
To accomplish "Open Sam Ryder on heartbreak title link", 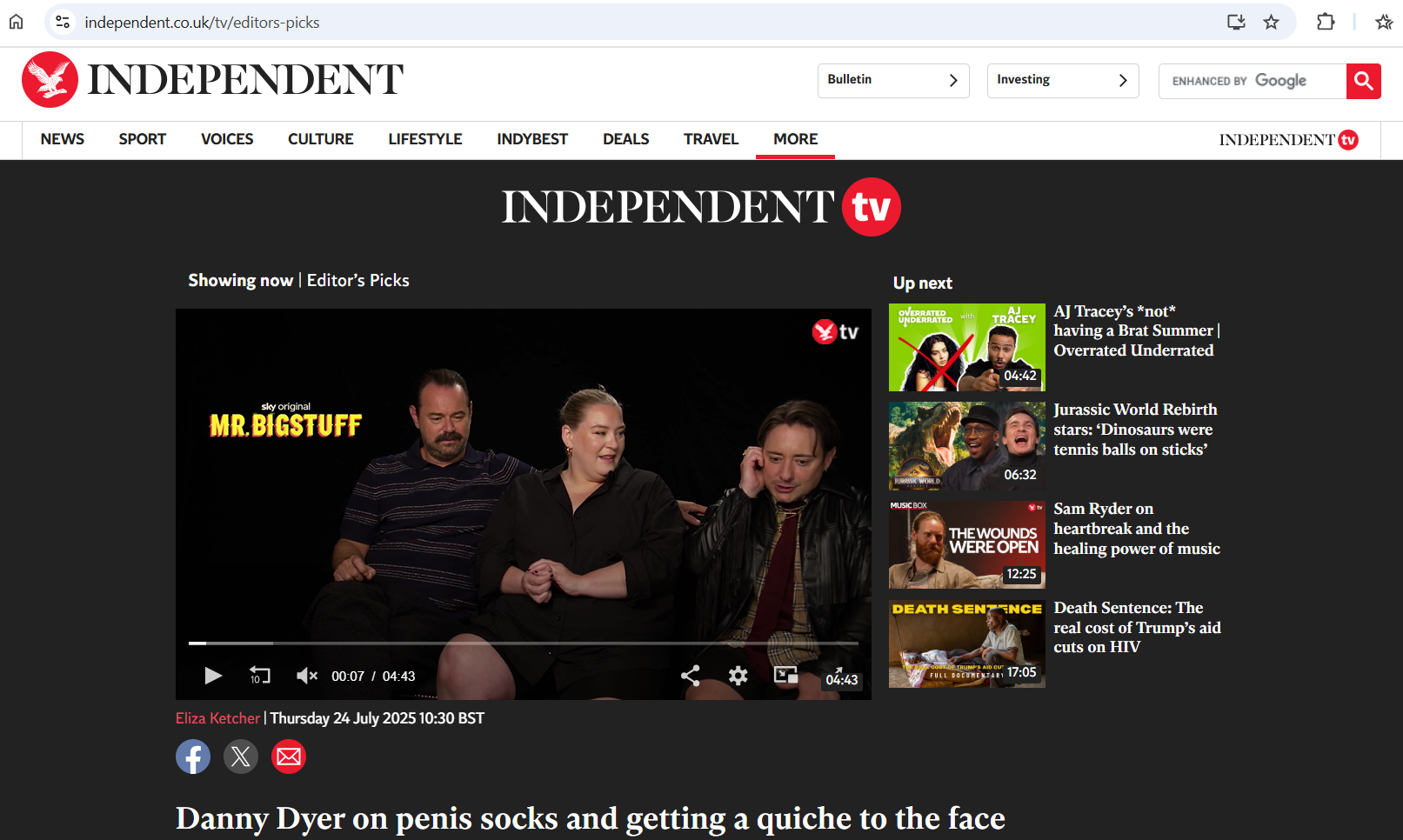I will [x=1137, y=529].
